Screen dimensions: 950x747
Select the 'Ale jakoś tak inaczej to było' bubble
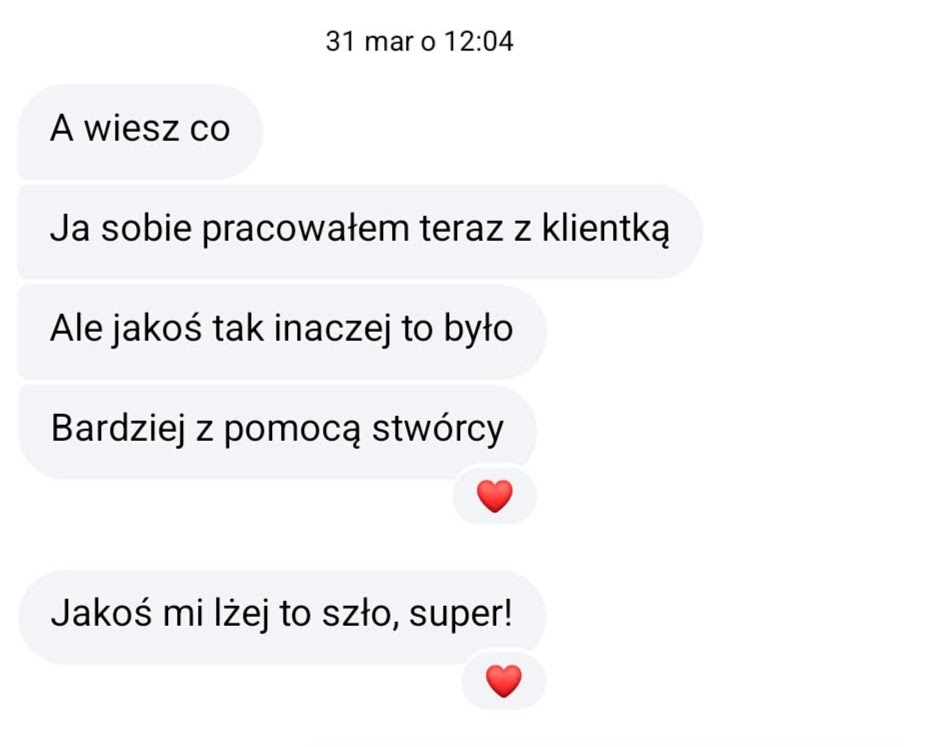pos(281,330)
